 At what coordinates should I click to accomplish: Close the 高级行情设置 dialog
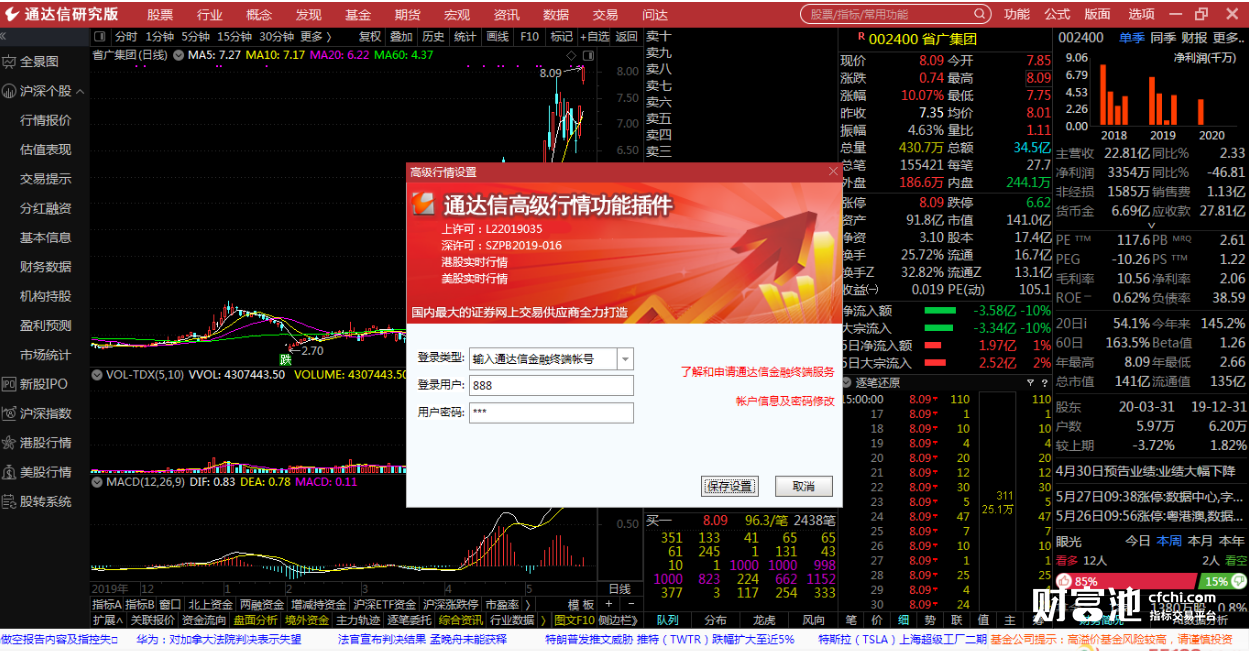point(832,172)
